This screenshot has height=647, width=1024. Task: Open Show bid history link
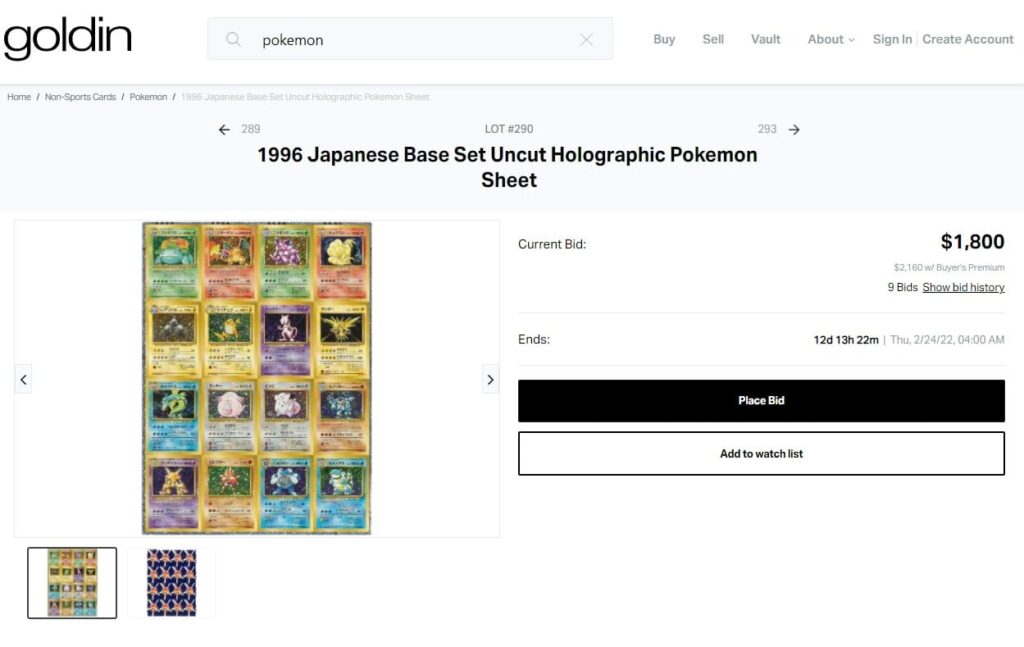pyautogui.click(x=963, y=287)
